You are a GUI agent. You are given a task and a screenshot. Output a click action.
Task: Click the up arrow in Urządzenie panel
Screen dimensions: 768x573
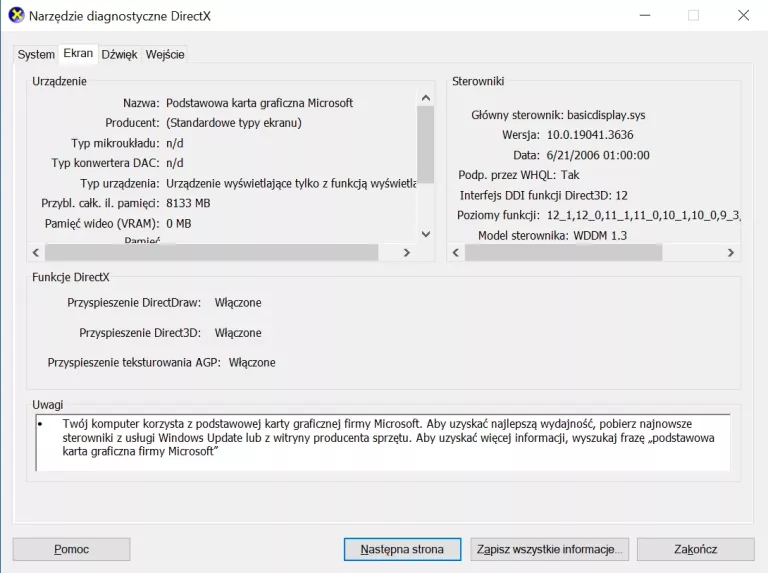(x=425, y=98)
